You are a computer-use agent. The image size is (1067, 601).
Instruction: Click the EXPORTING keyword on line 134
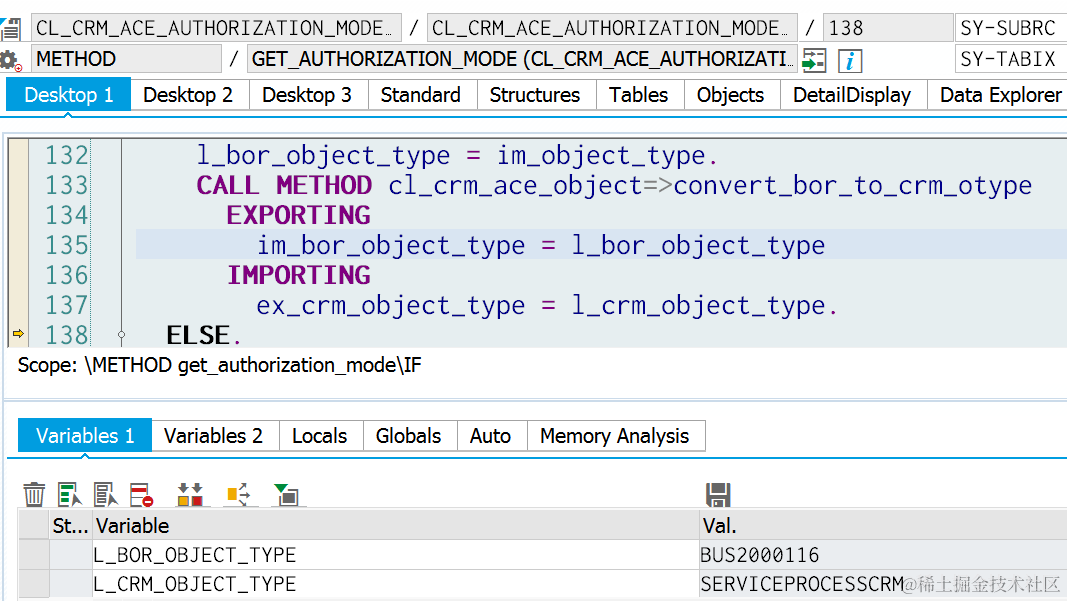tap(298, 215)
